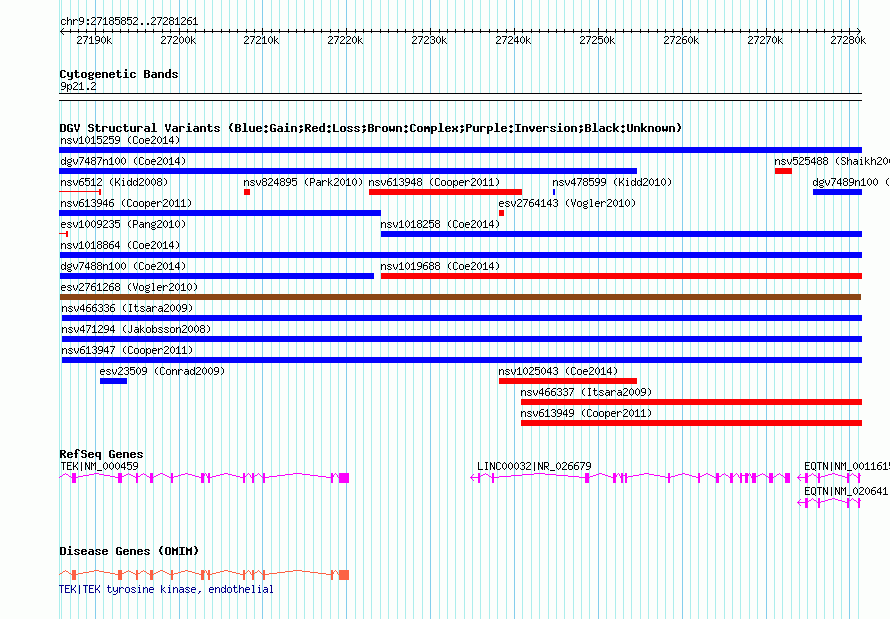Click the nsv613949 (Cooper2011) loss bar
This screenshot has width=890, height=619.
pos(691,423)
